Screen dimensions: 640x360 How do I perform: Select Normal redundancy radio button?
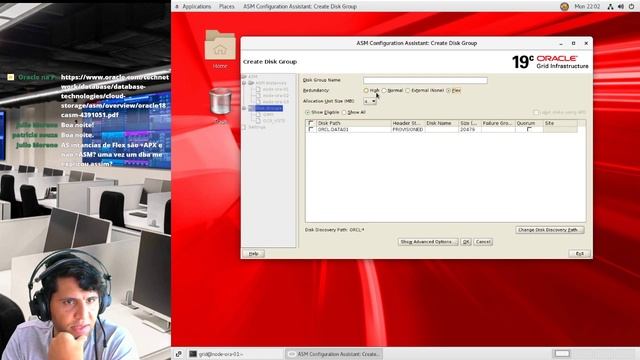(x=384, y=91)
